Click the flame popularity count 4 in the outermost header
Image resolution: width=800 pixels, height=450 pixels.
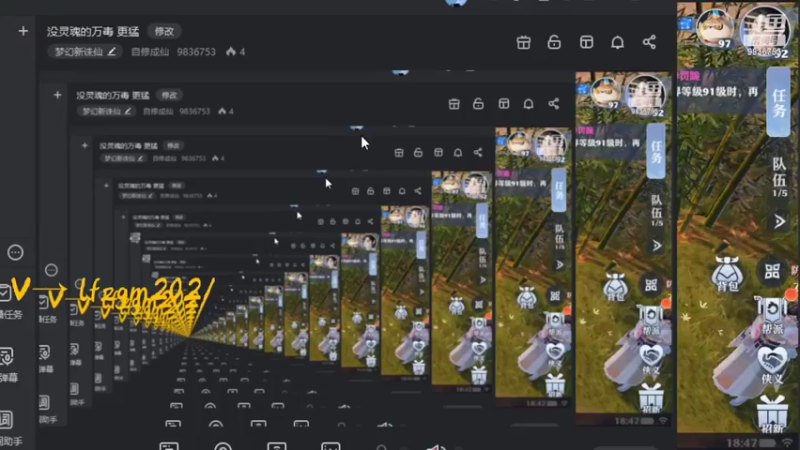coord(235,52)
